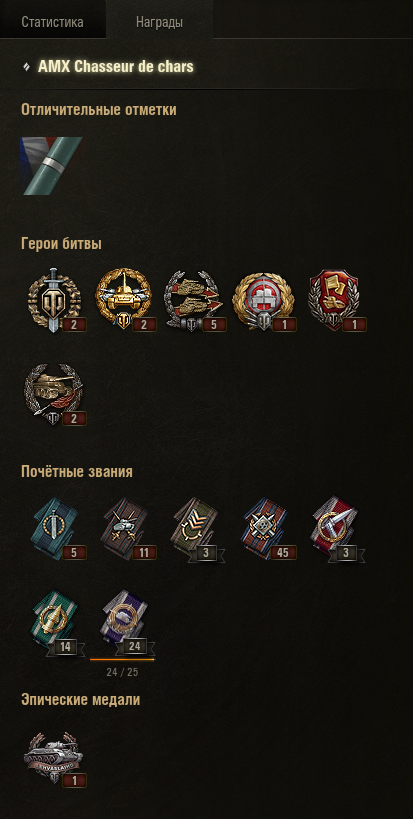Click the orange 24 / 25 progress bar
This screenshot has height=819, width=413.
[122, 660]
